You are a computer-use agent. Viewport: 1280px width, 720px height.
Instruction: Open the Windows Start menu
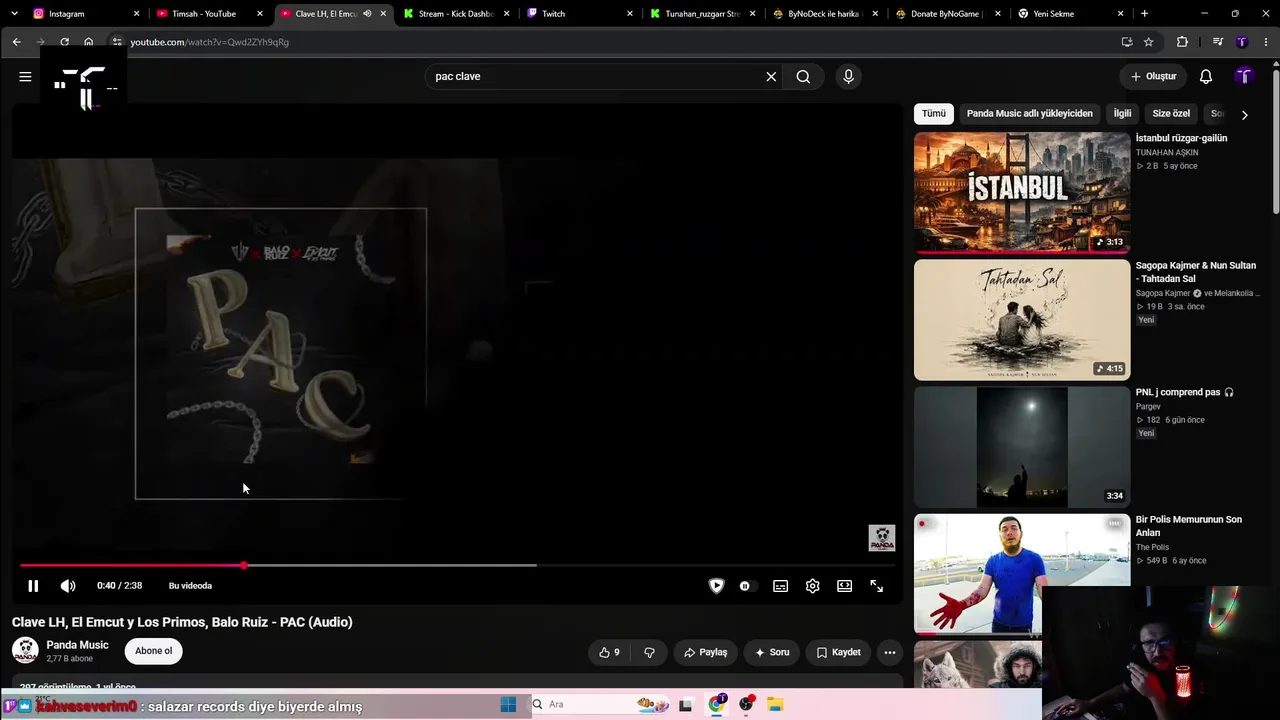coord(508,704)
